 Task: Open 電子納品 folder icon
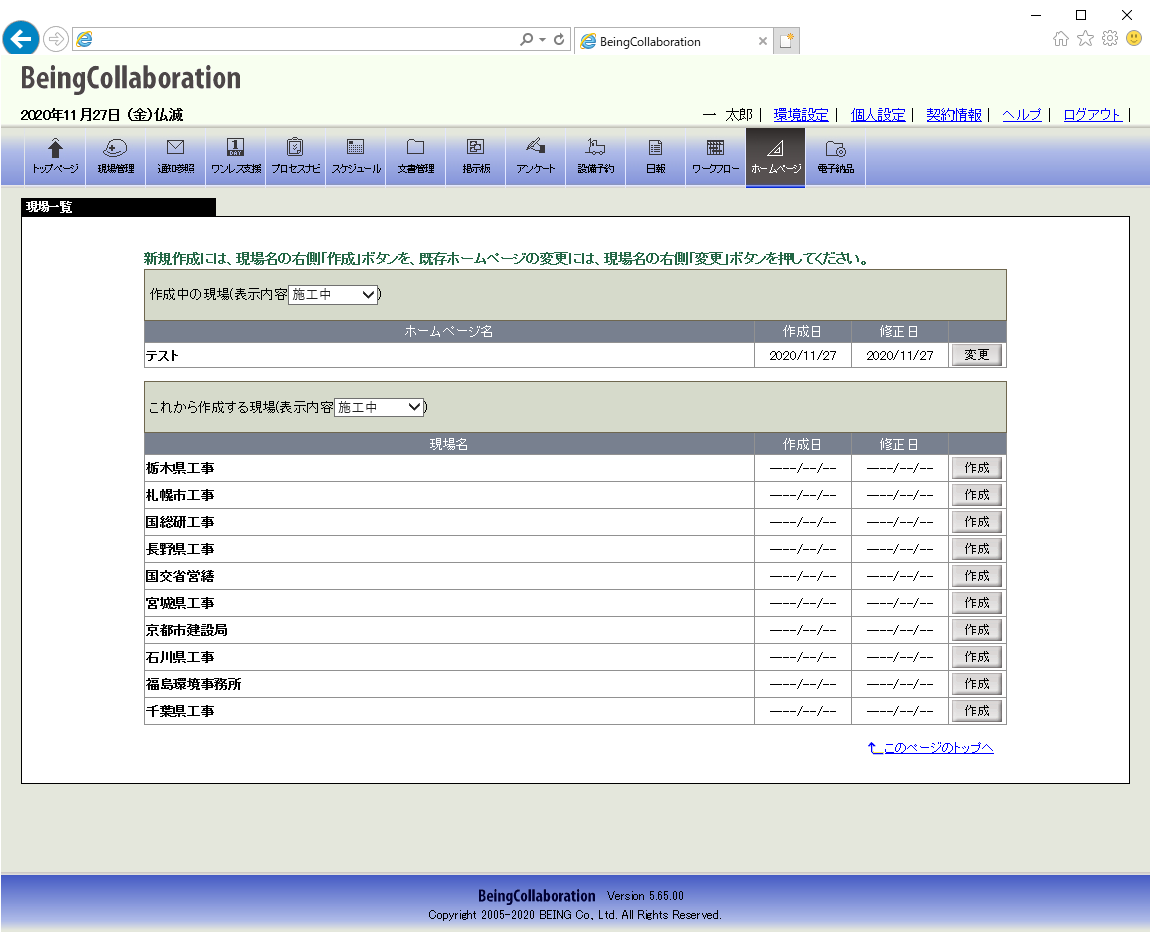(835, 156)
